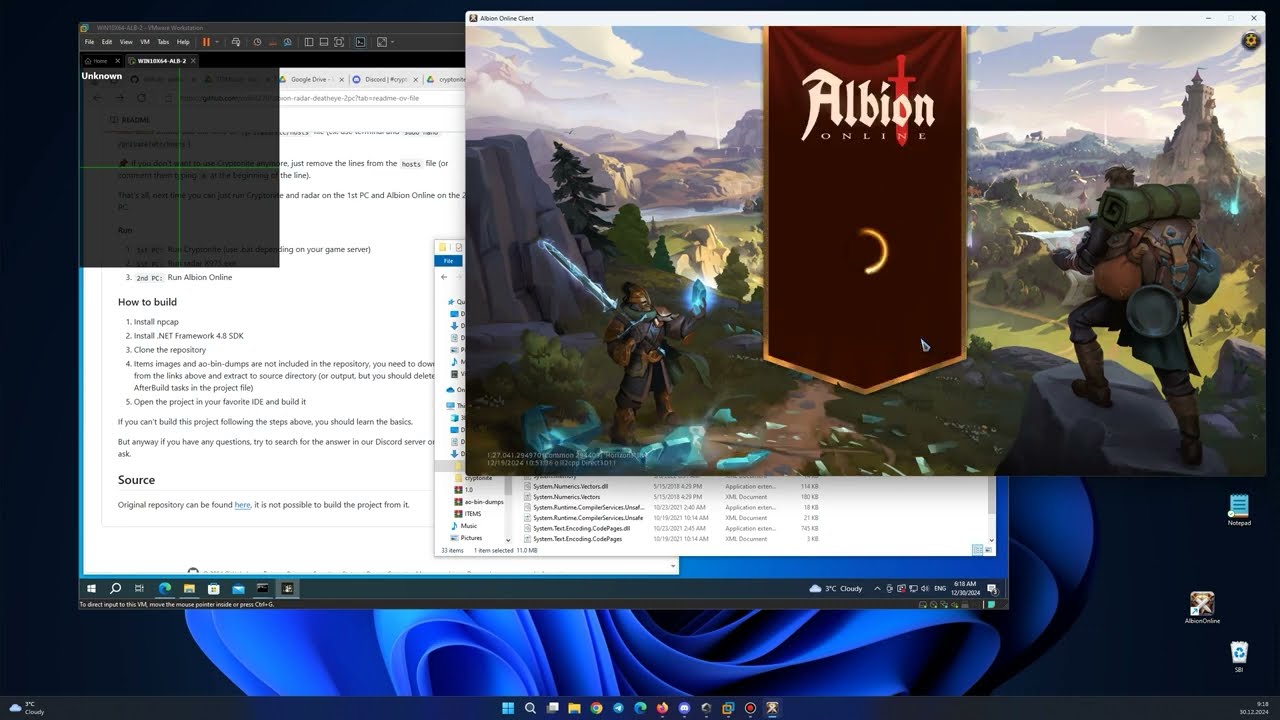Open the guest clock showing 6:18 AM
The image size is (1280, 720).
tap(966, 589)
